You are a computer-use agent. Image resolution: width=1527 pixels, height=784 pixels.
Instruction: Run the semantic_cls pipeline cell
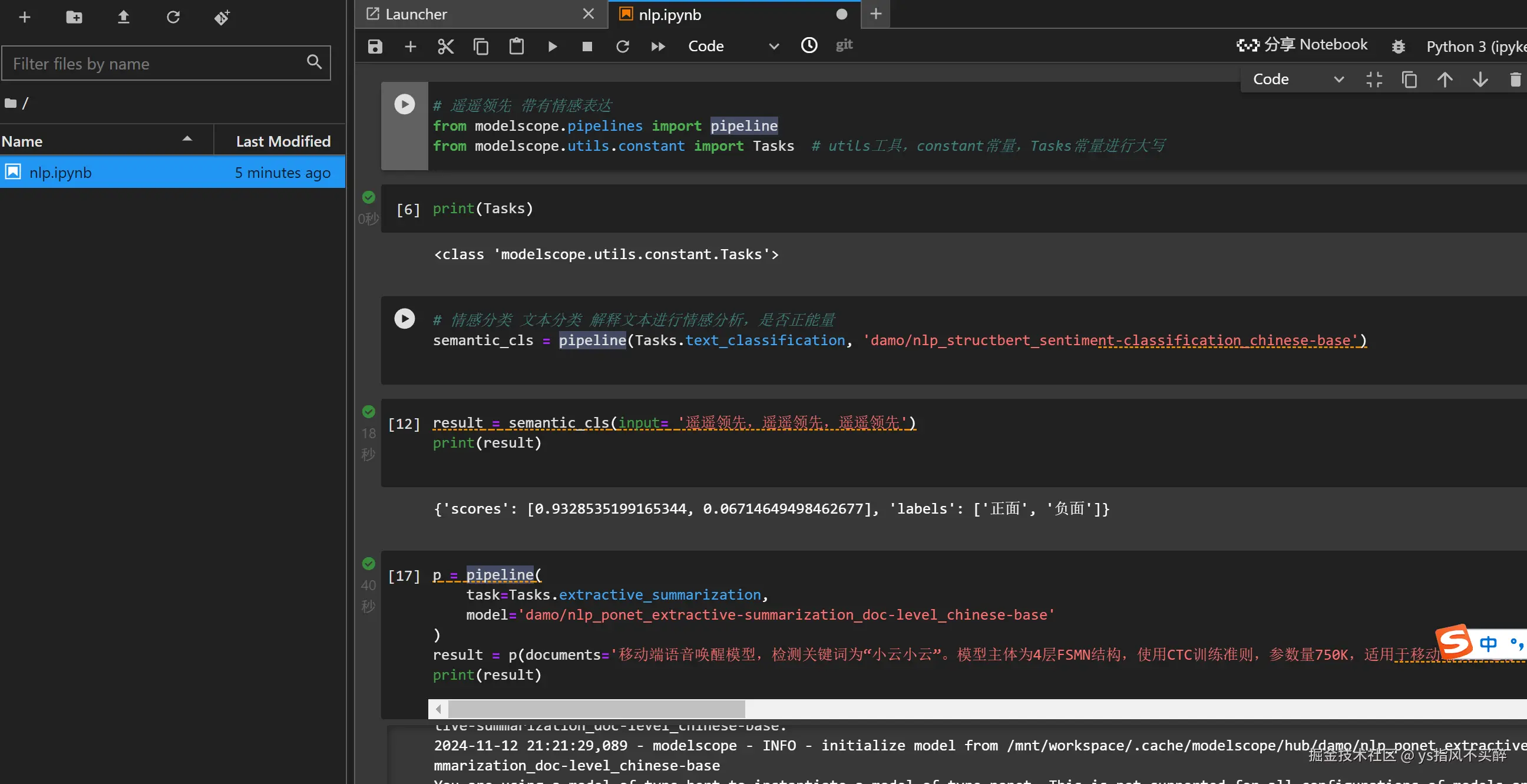tap(404, 319)
